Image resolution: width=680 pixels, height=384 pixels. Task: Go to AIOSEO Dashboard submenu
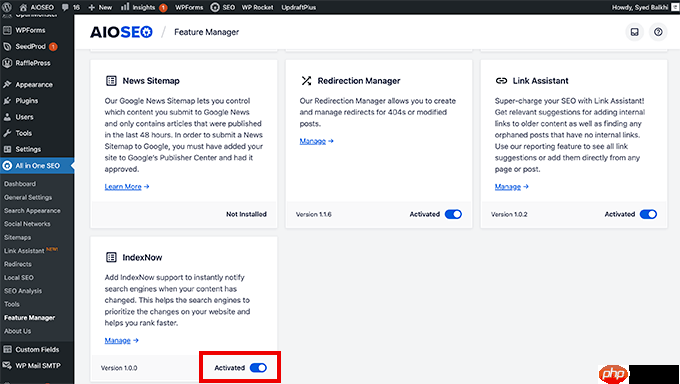point(20,184)
